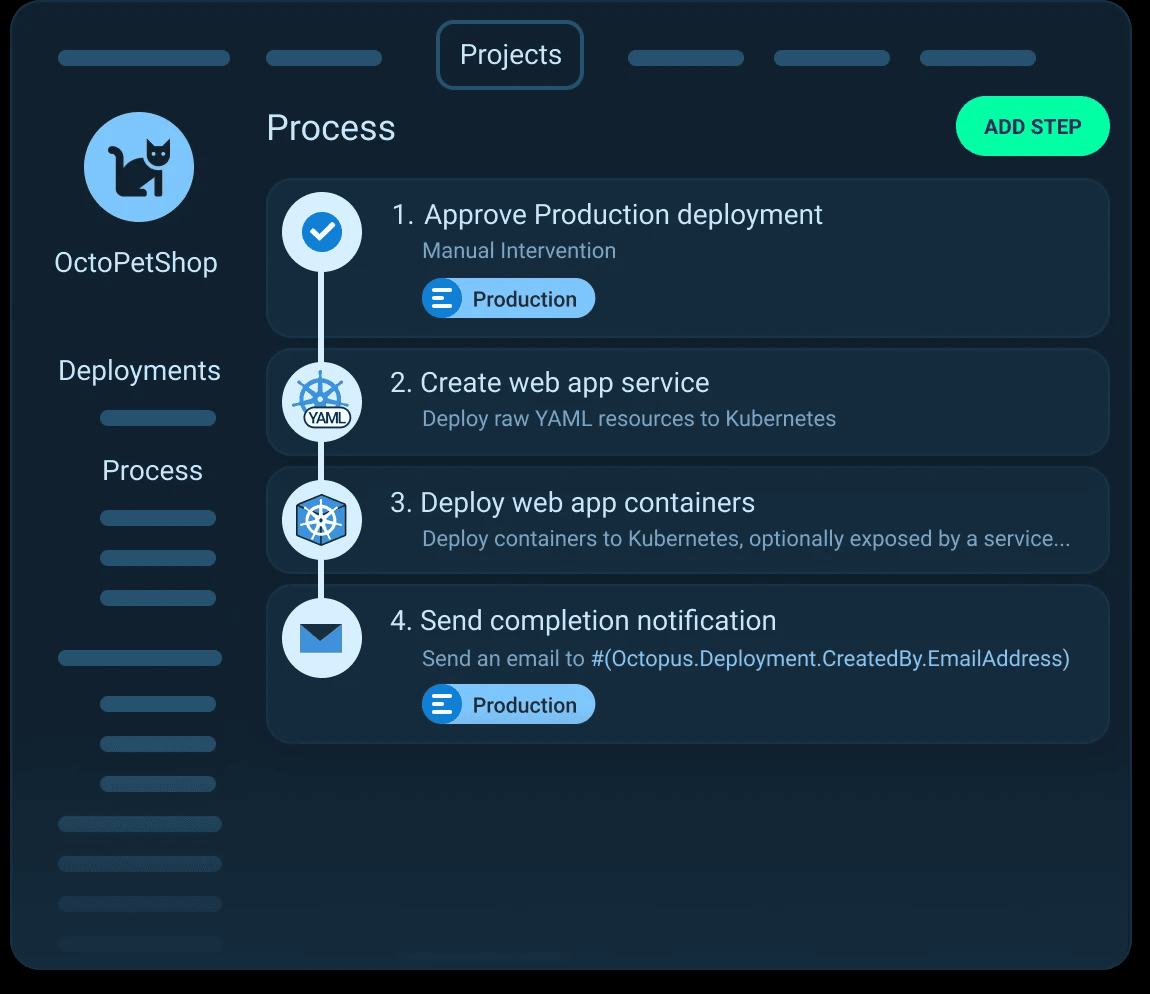Click the OctoPetShop project name
The image size is (1150, 994).
pos(136,263)
